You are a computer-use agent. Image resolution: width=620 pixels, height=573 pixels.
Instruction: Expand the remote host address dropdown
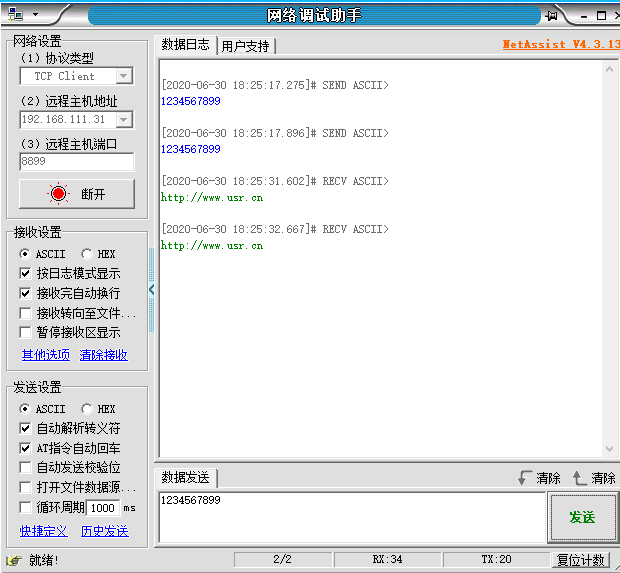coord(124,119)
